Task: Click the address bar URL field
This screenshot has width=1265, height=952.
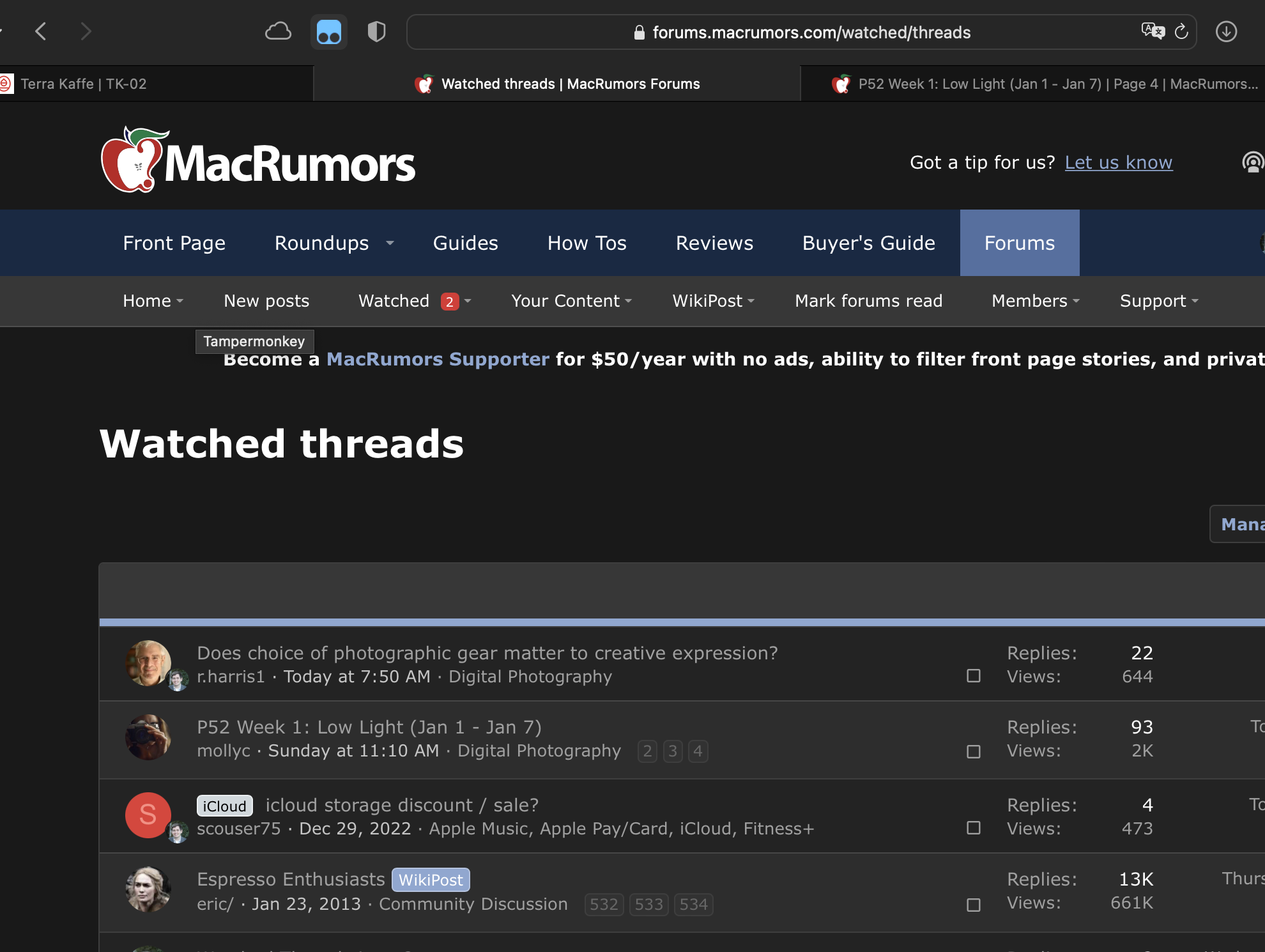Action: (x=802, y=32)
